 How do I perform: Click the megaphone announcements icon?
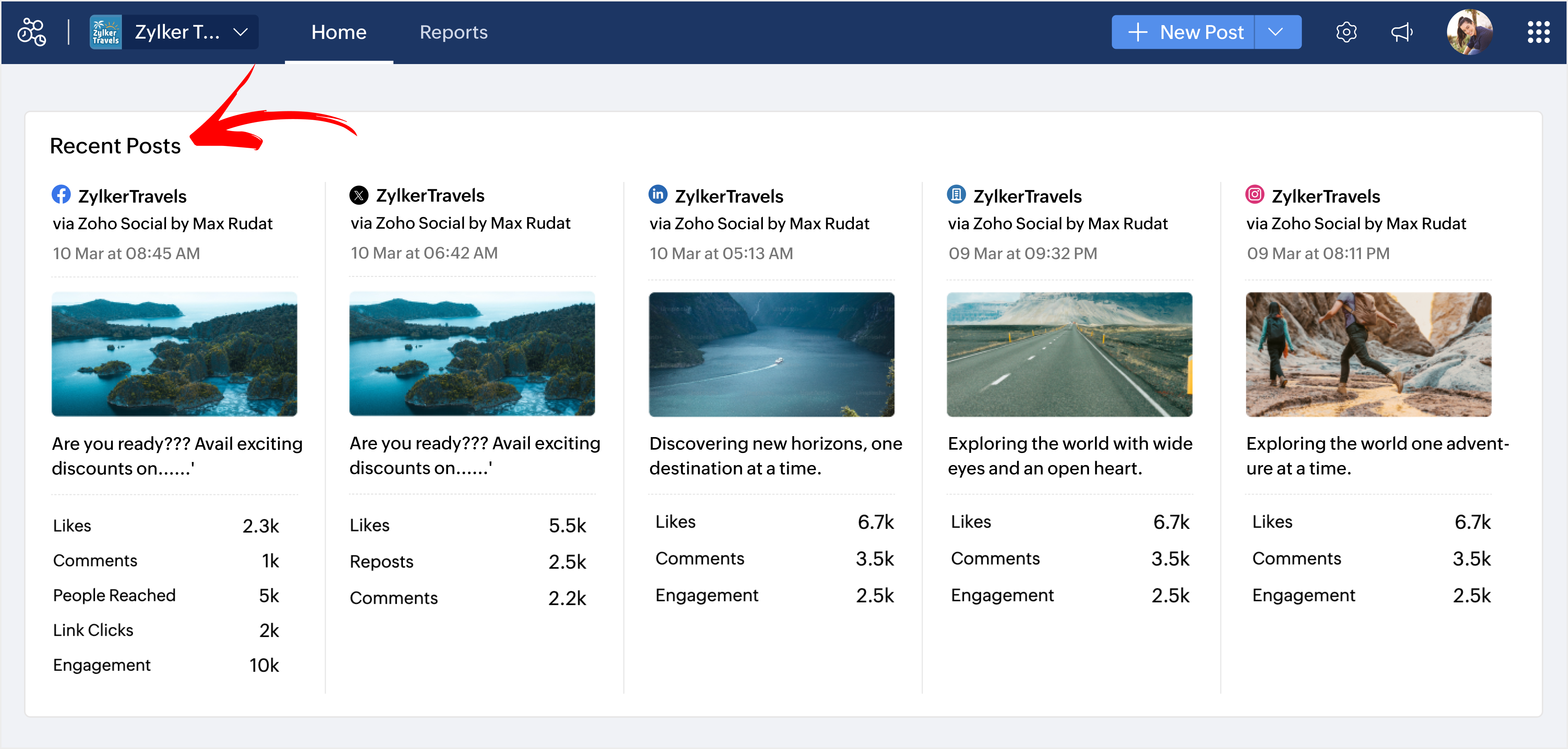tap(1401, 32)
